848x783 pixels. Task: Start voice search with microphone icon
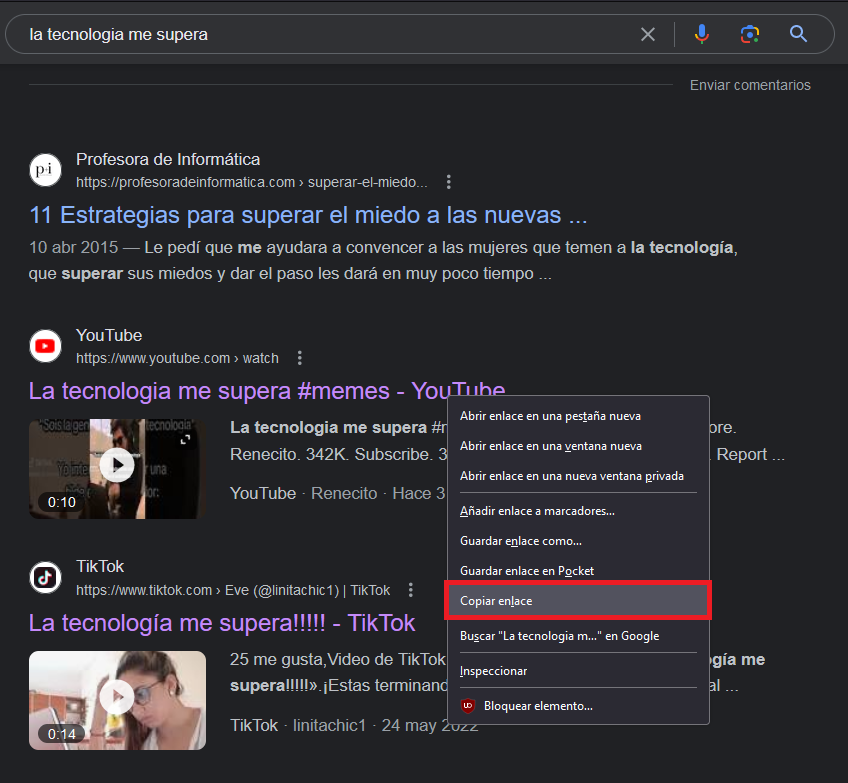click(x=701, y=34)
